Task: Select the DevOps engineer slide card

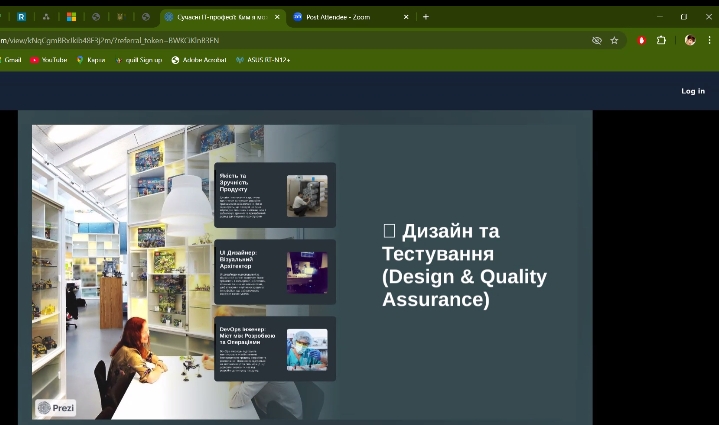Action: pyautogui.click(x=275, y=349)
